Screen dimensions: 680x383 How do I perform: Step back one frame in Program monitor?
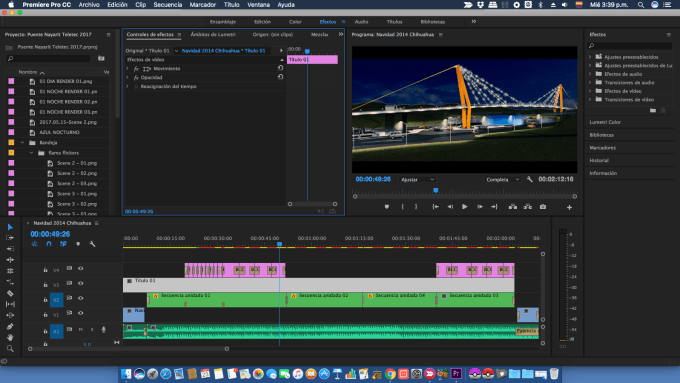click(450, 207)
